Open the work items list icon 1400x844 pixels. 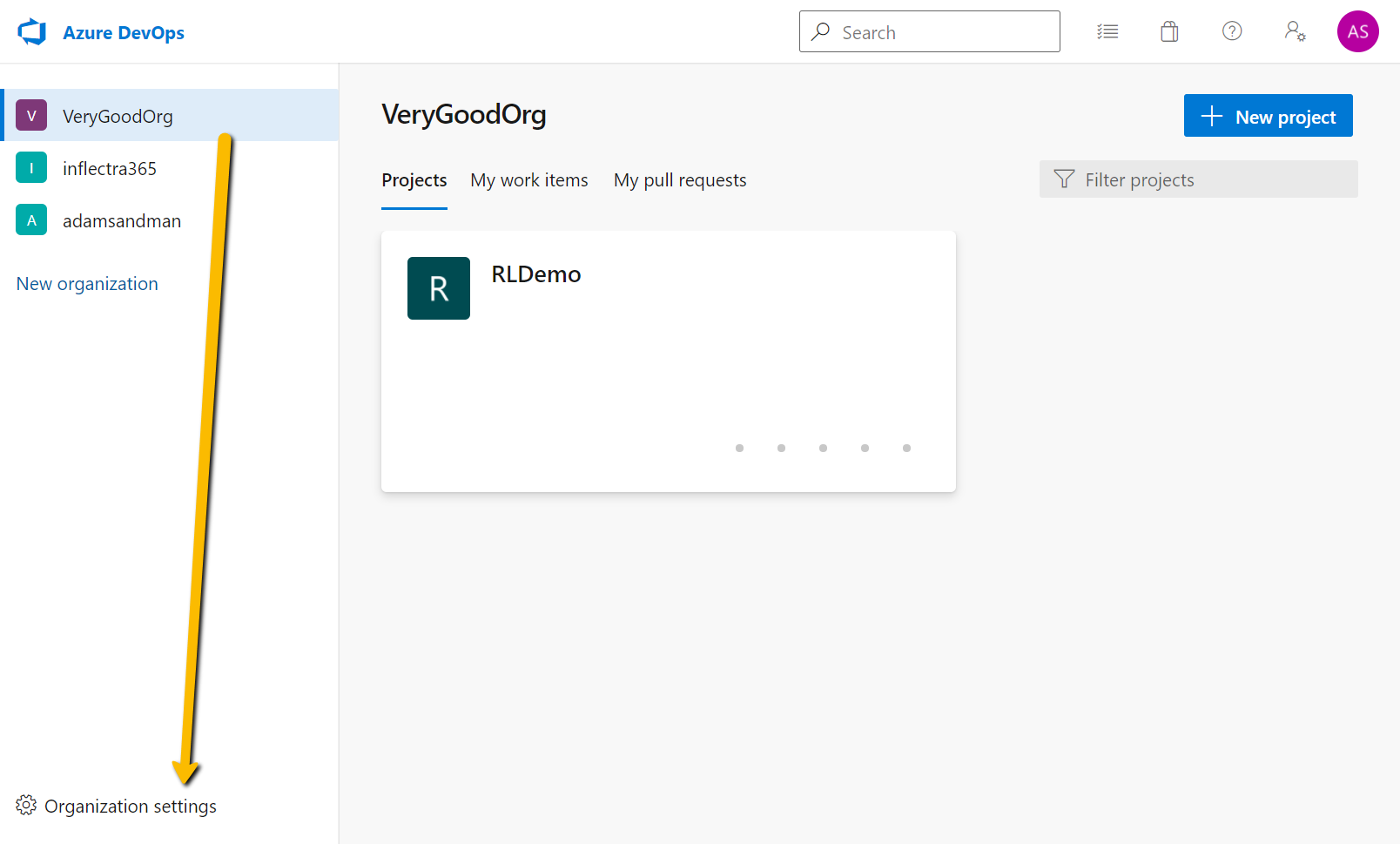[1107, 32]
